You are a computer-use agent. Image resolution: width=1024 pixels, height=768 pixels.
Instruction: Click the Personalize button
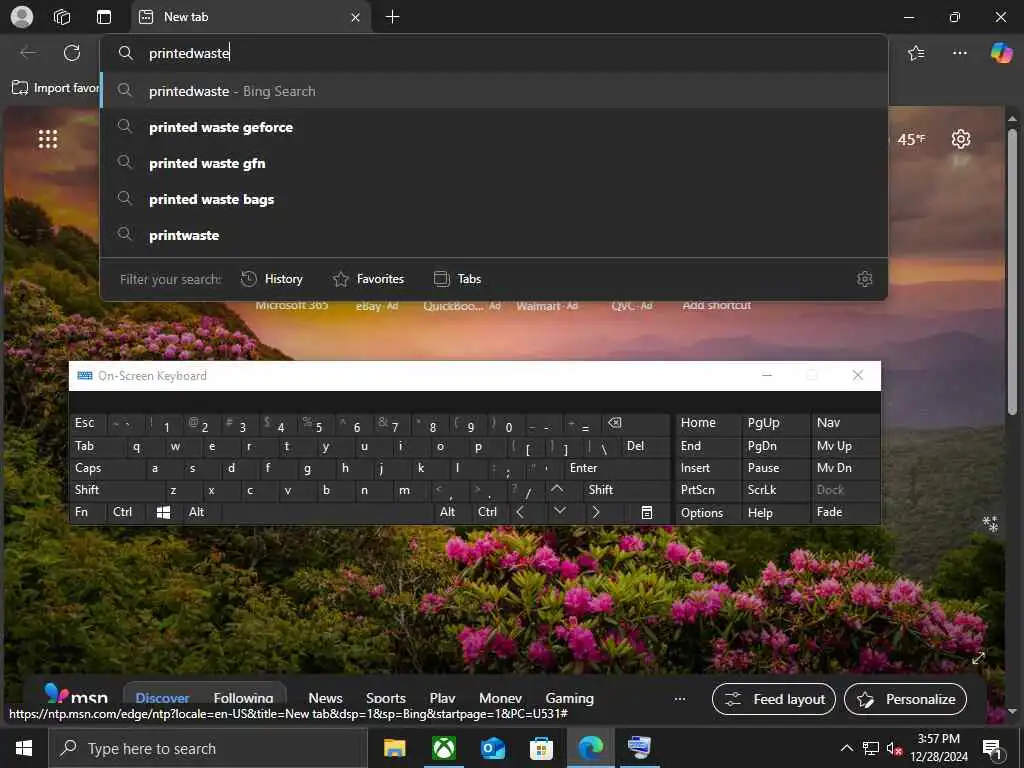pyautogui.click(x=906, y=699)
